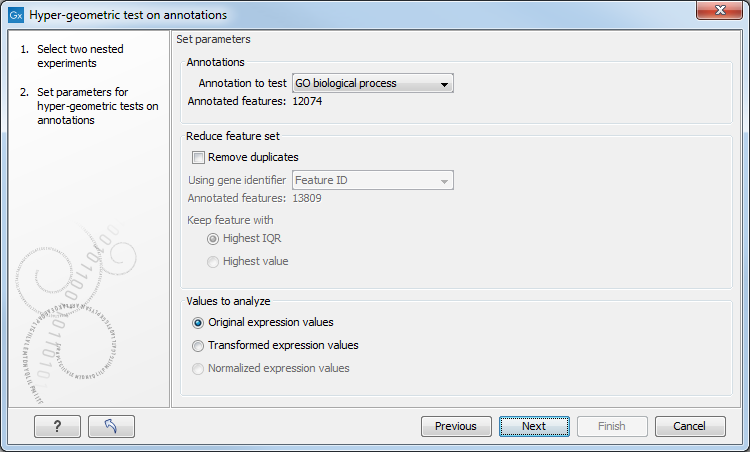Open the Annotation to test dropdown
The image size is (750, 452).
(371, 84)
